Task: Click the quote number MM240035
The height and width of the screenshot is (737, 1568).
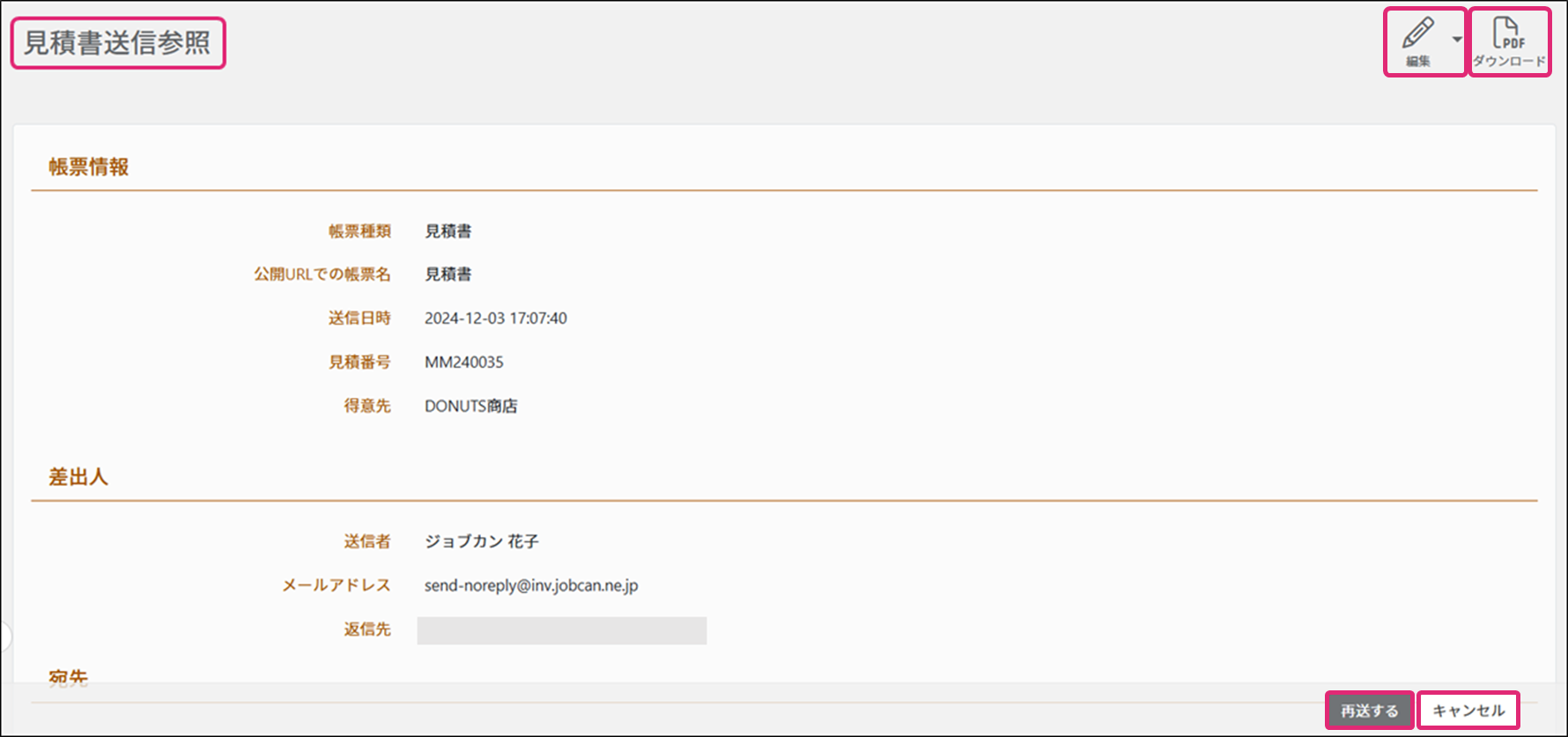Action: [463, 362]
